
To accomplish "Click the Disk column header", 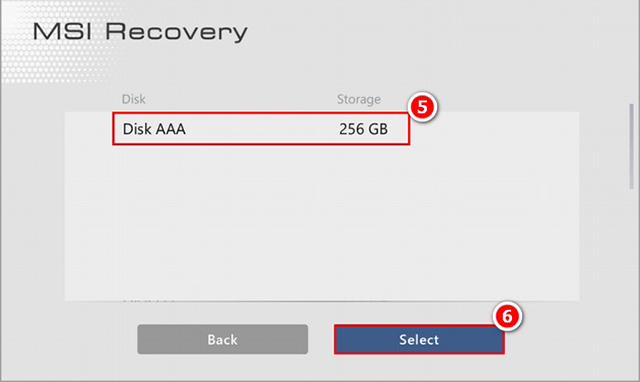I will click(133, 99).
